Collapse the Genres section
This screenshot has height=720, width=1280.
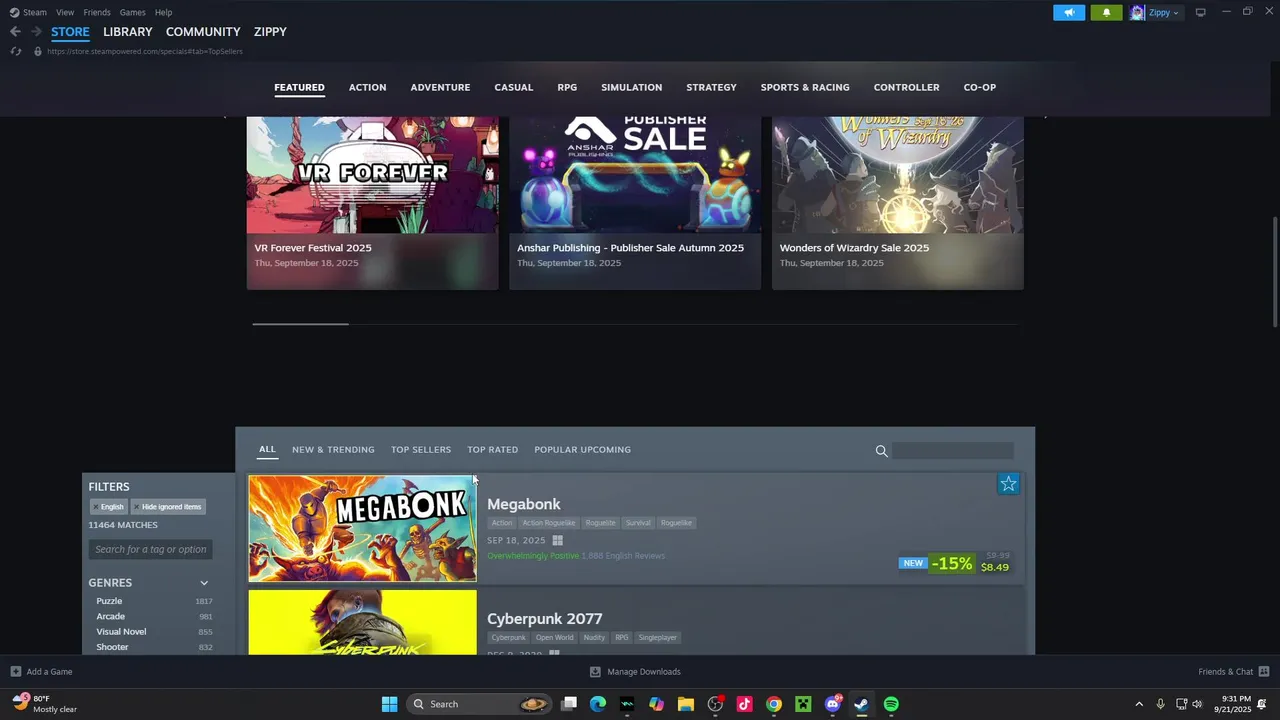coord(204,583)
